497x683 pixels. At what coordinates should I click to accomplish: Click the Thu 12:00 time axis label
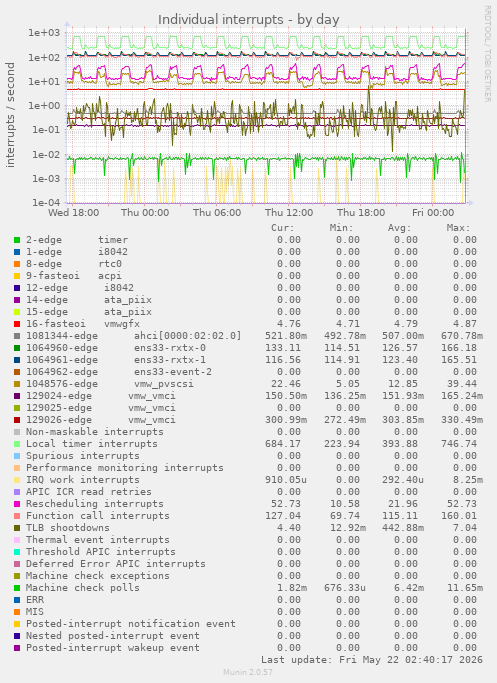(289, 213)
